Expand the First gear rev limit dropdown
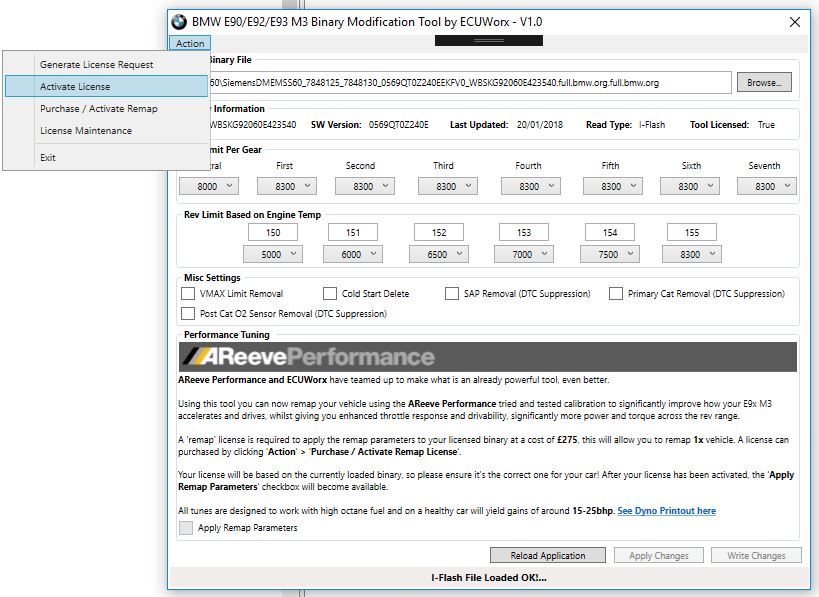819x597 pixels. pos(287,186)
